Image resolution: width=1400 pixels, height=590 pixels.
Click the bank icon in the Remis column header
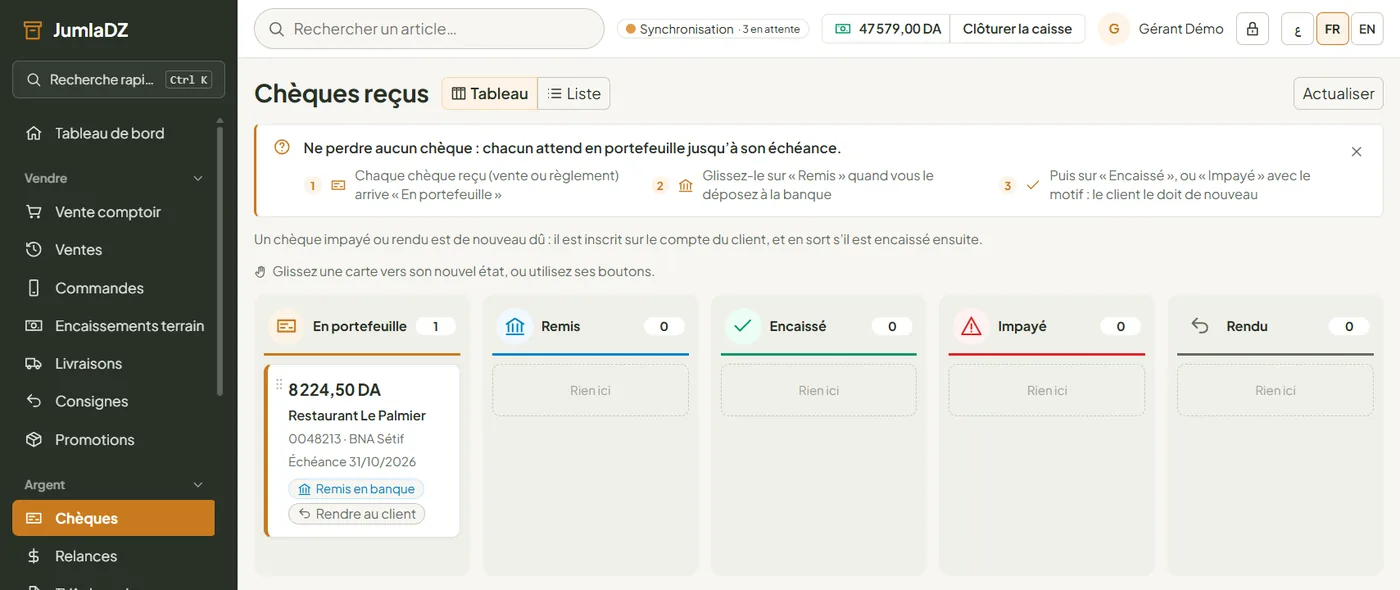(515, 326)
